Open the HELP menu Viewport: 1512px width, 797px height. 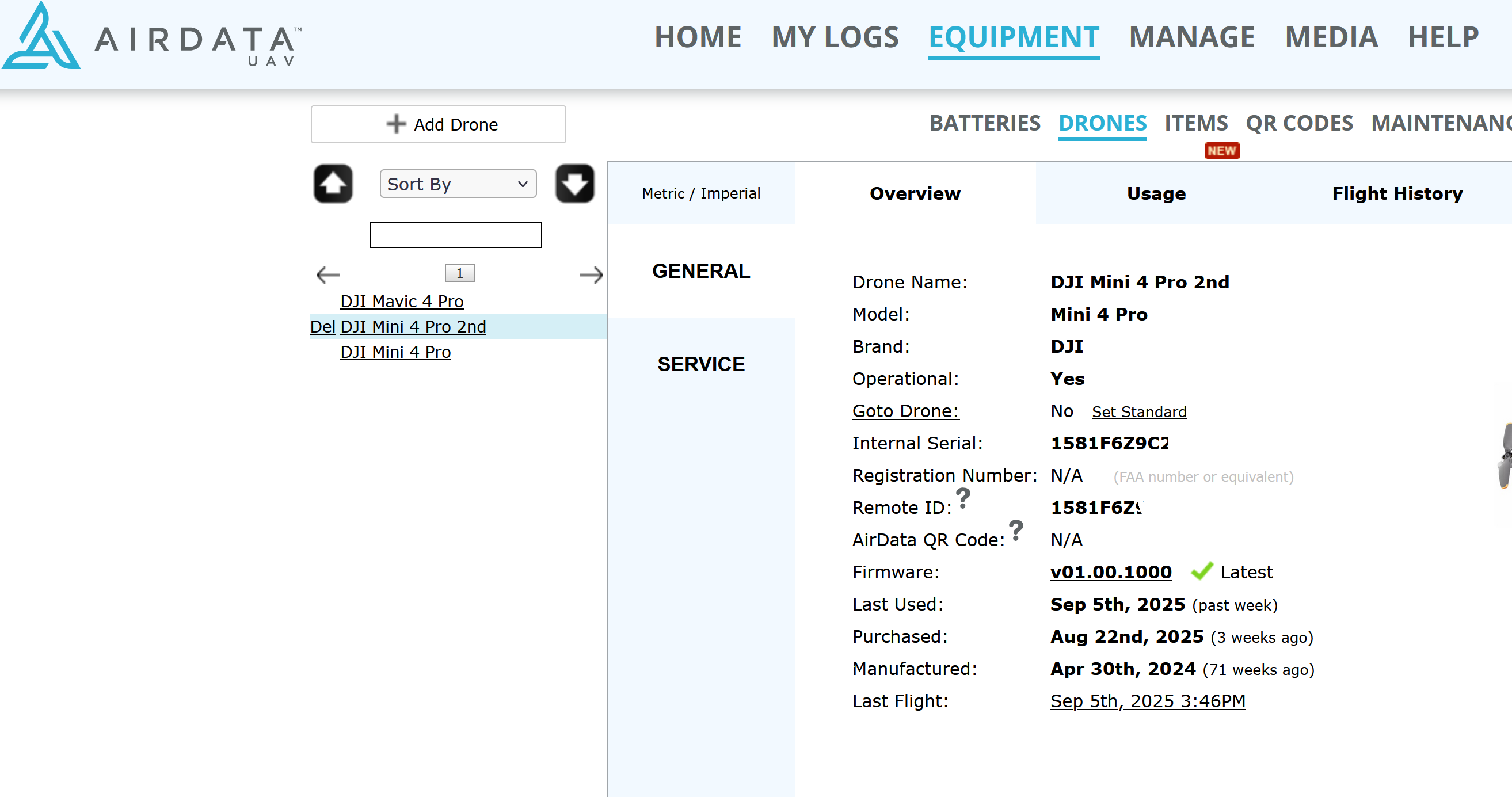[1443, 37]
